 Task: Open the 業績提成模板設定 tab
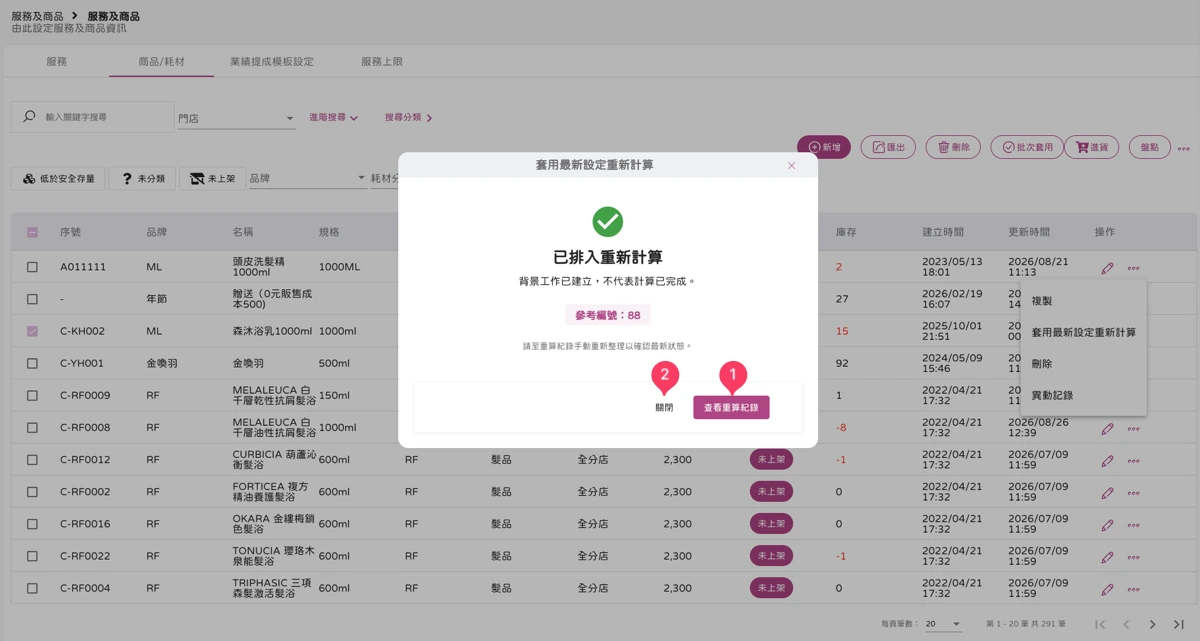point(272,62)
